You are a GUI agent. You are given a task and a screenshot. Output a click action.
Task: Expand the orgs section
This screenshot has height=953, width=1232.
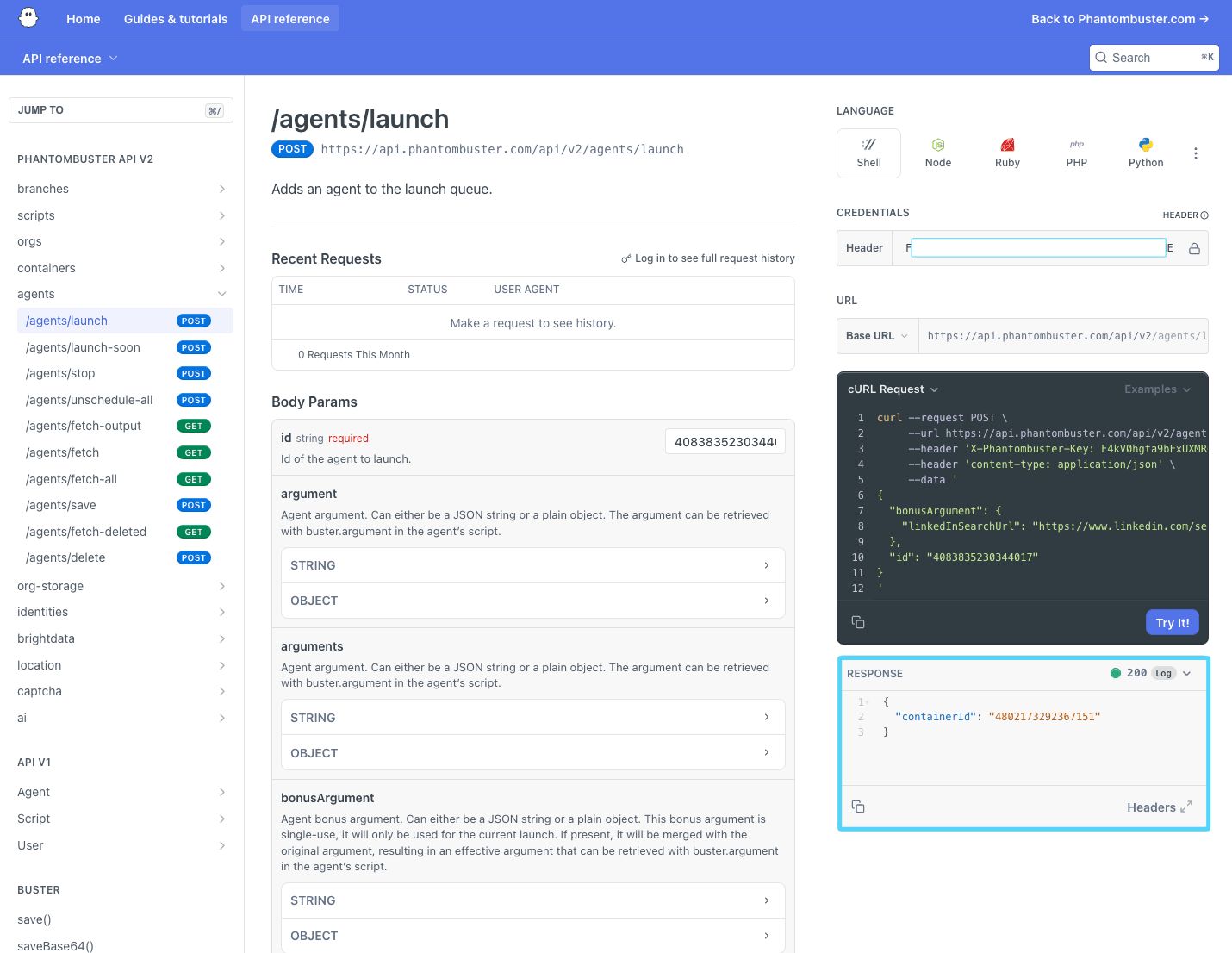(221, 241)
